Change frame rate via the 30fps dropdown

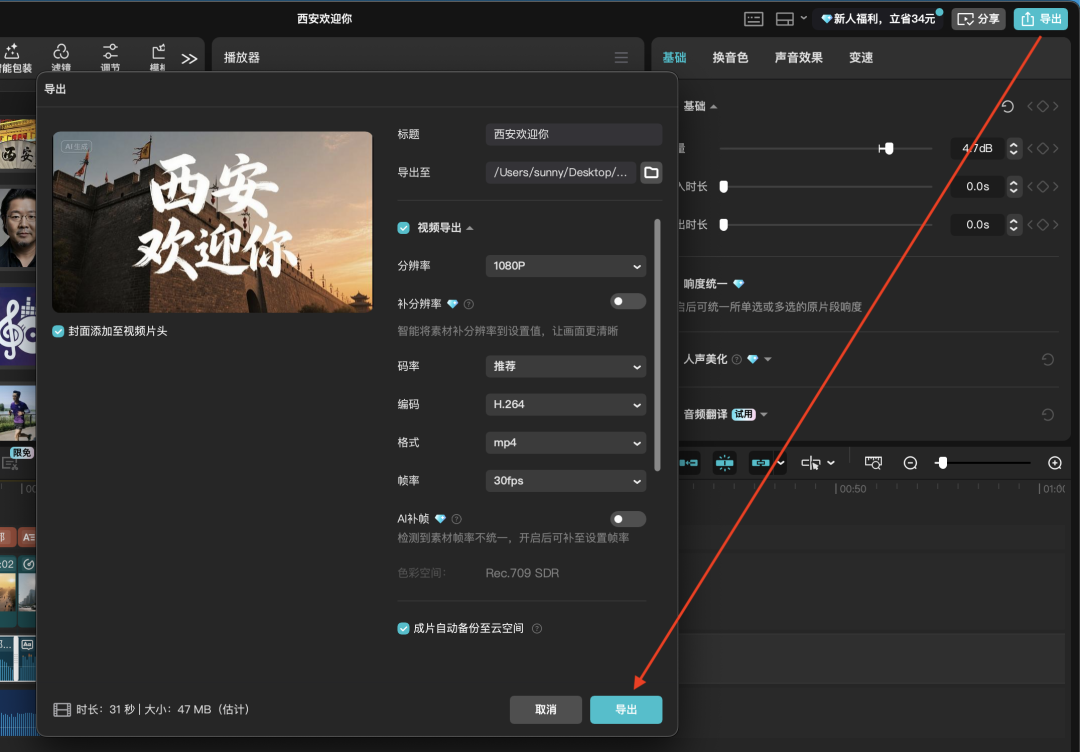click(565, 481)
